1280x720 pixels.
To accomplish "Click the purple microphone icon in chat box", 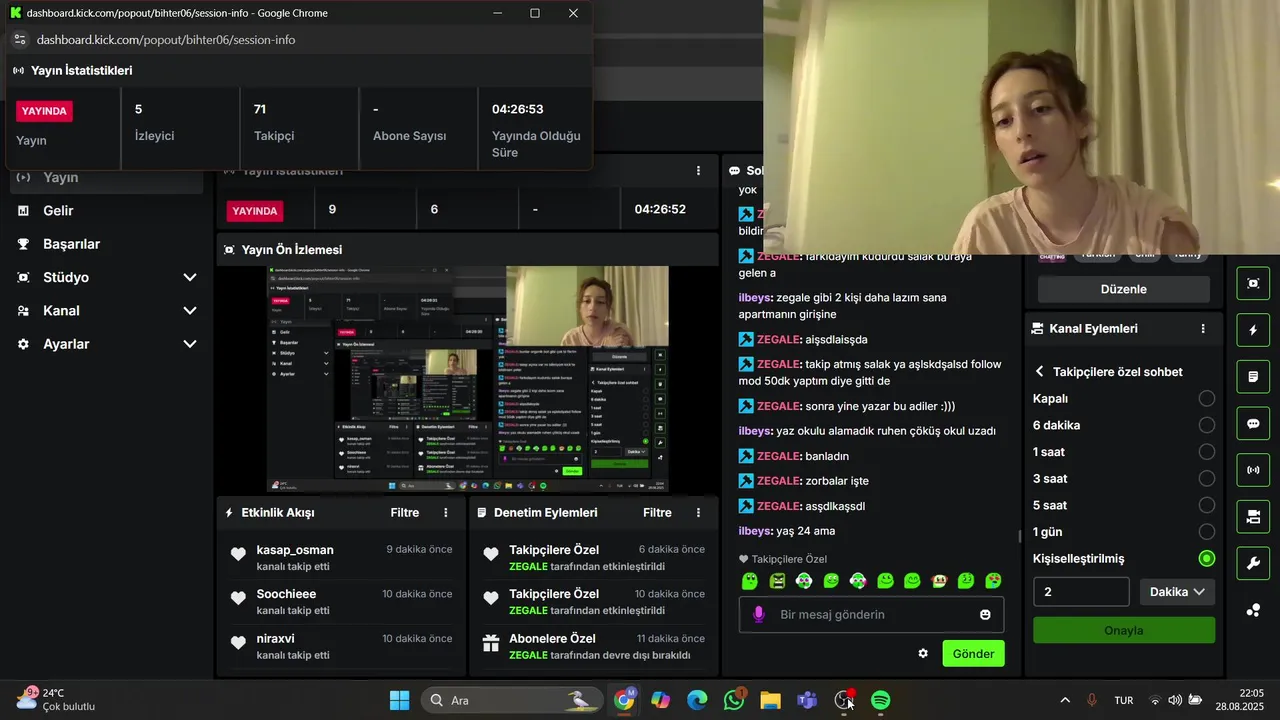I will pos(759,614).
